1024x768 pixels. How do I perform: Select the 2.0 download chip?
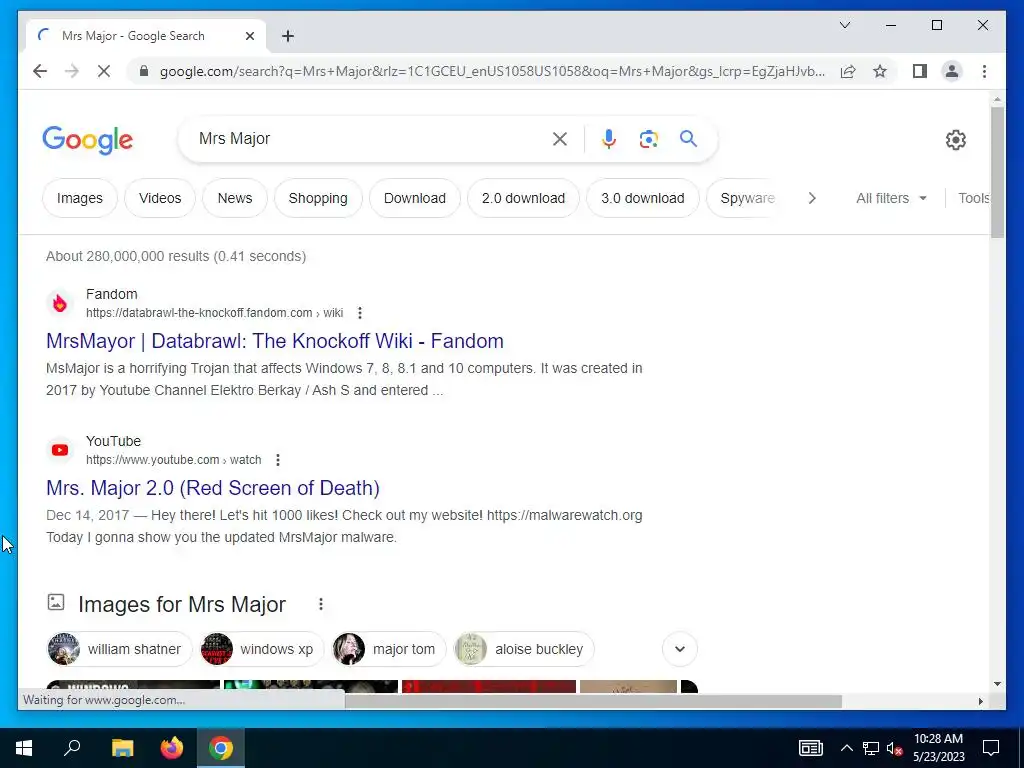point(523,198)
